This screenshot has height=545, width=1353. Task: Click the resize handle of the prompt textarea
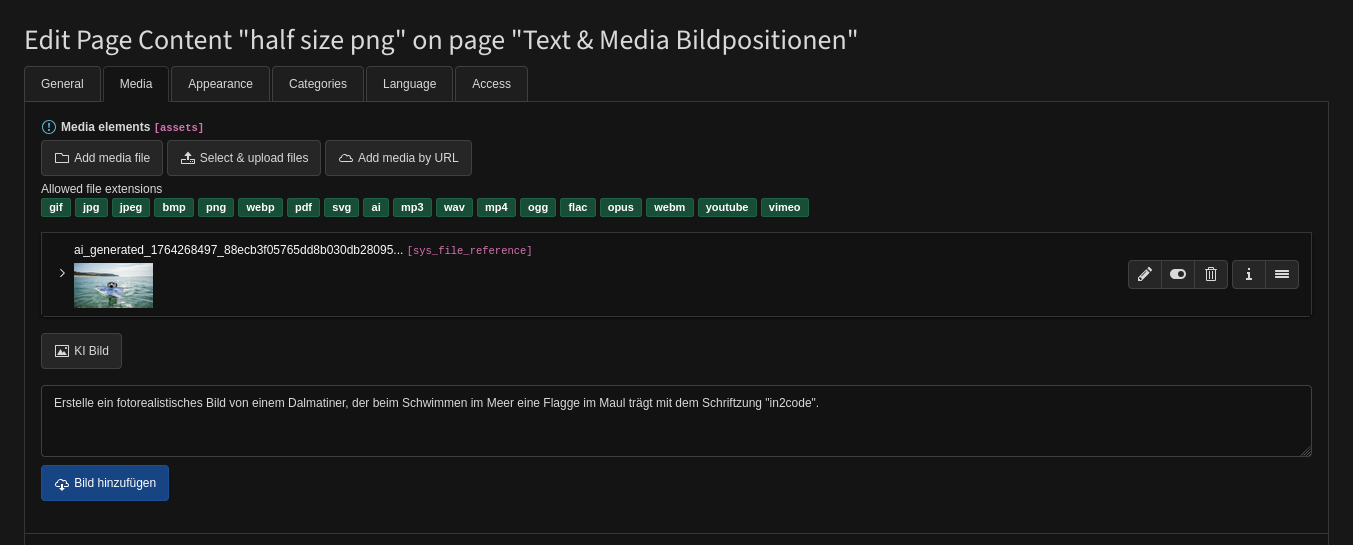1306,451
